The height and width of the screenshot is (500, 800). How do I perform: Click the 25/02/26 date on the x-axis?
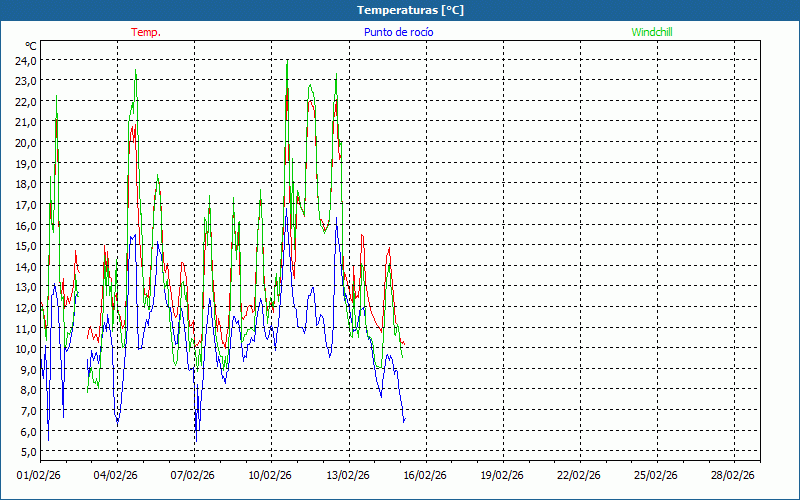(656, 476)
